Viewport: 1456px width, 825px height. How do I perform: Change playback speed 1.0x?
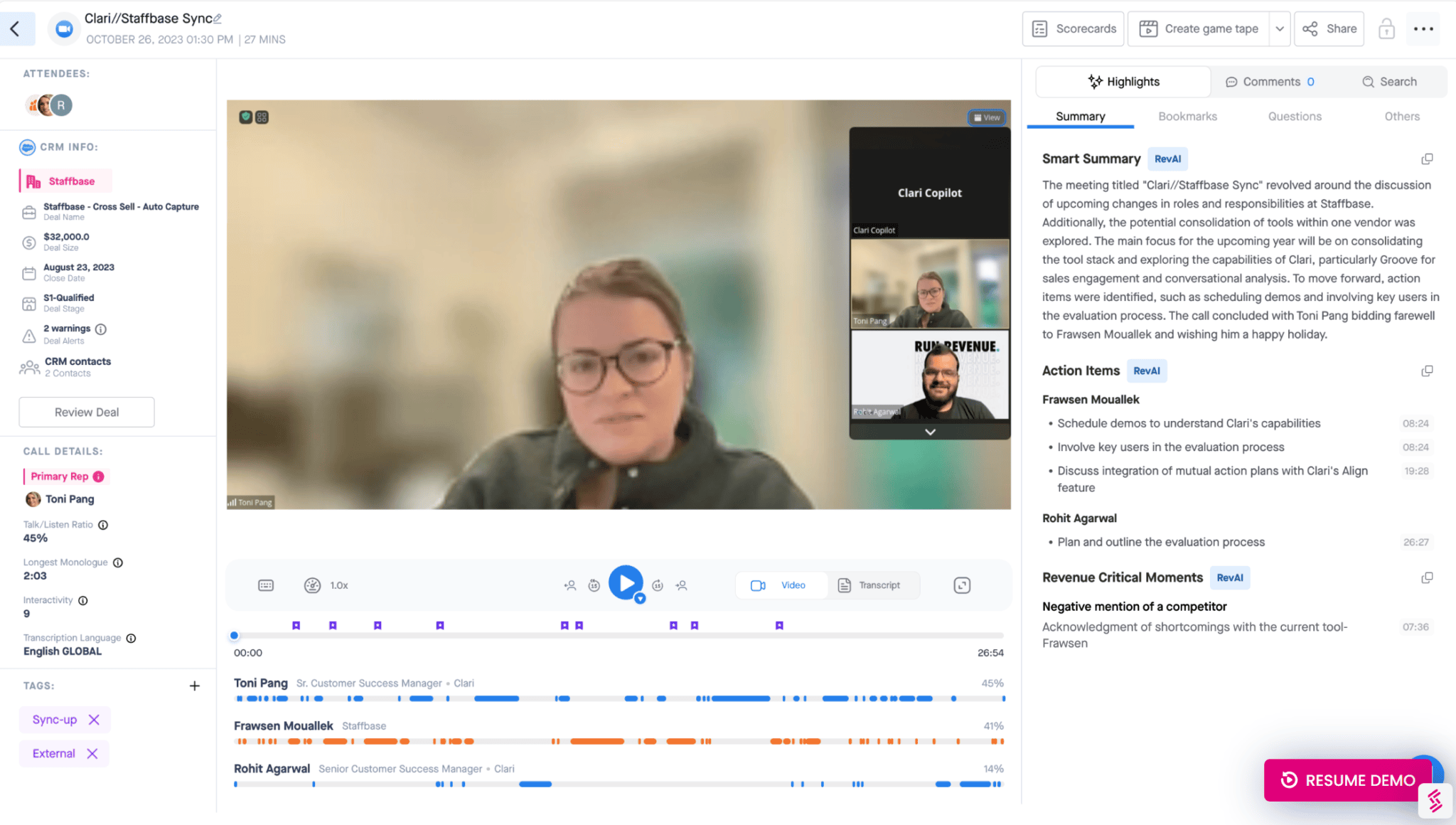[x=326, y=586]
